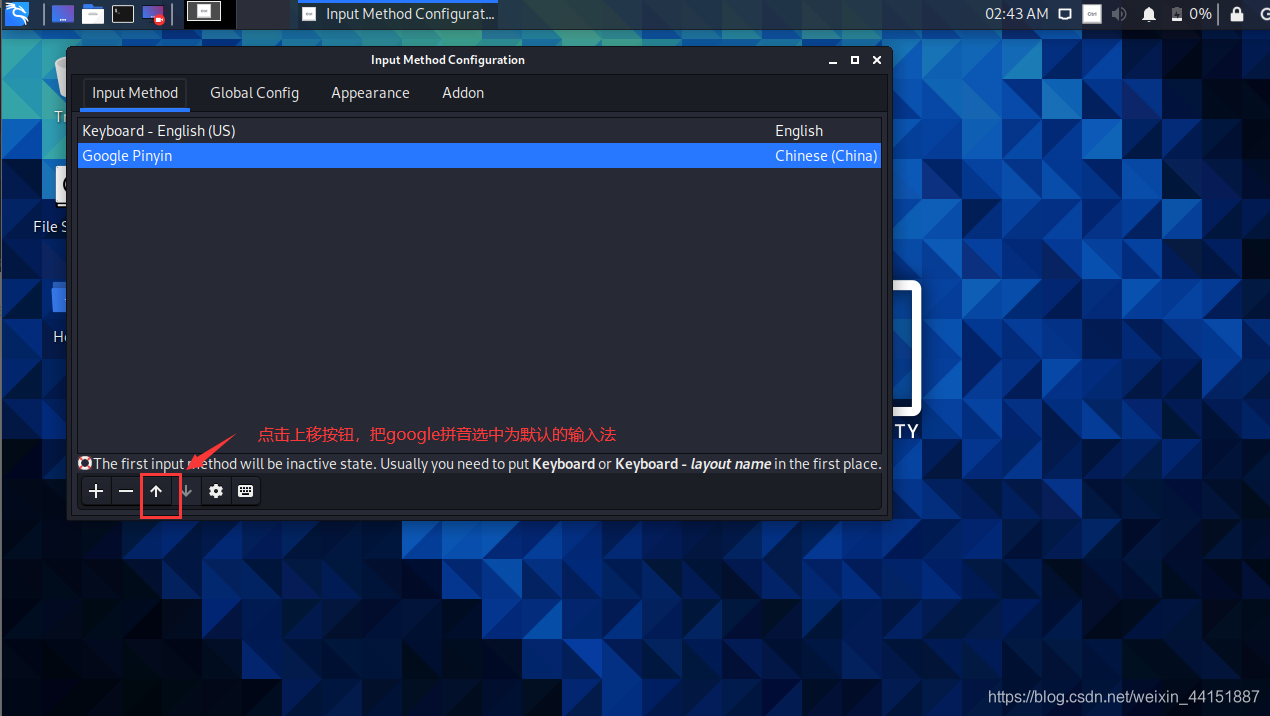
Task: Open keyboard layout selection button
Action: (x=245, y=491)
